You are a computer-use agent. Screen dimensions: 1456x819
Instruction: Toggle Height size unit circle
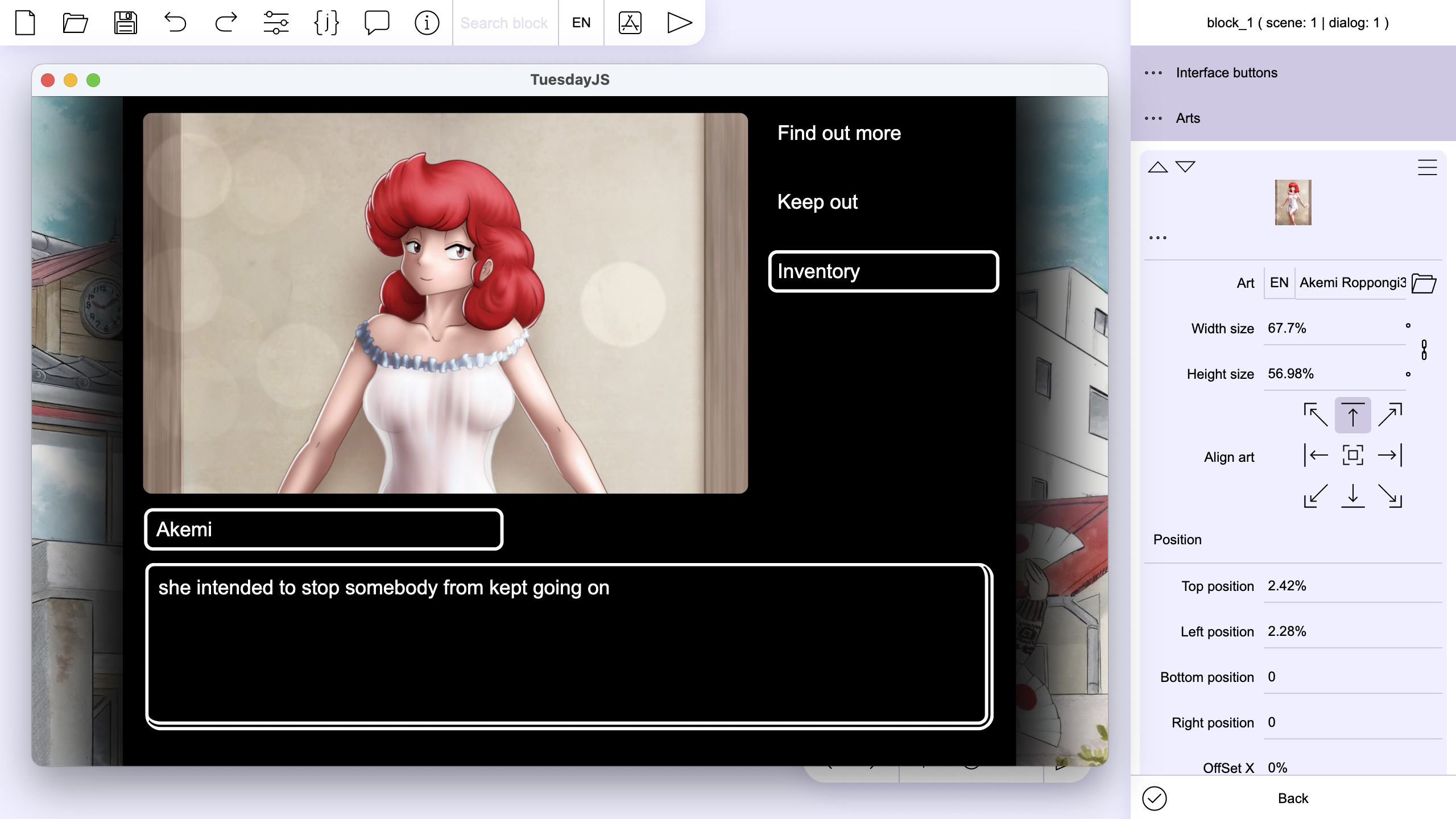tap(1408, 374)
